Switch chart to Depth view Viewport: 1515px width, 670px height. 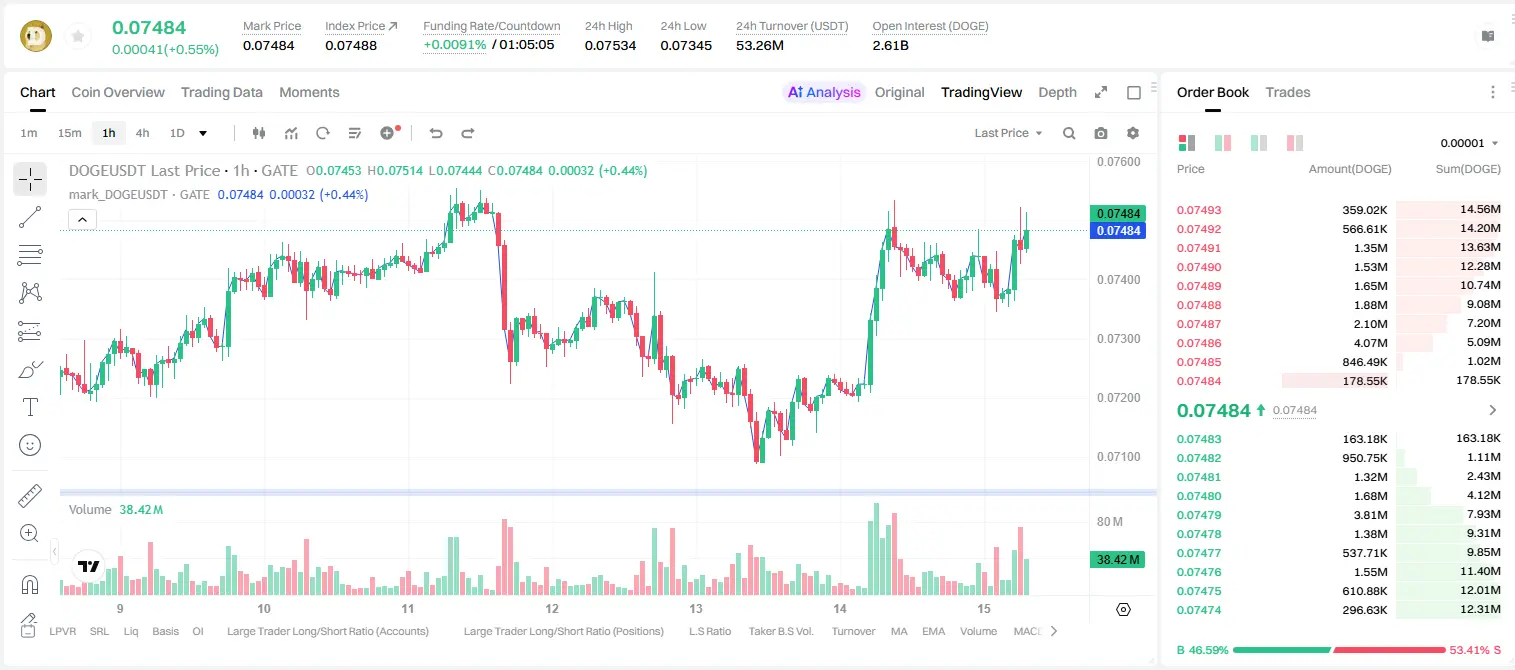(x=1057, y=92)
